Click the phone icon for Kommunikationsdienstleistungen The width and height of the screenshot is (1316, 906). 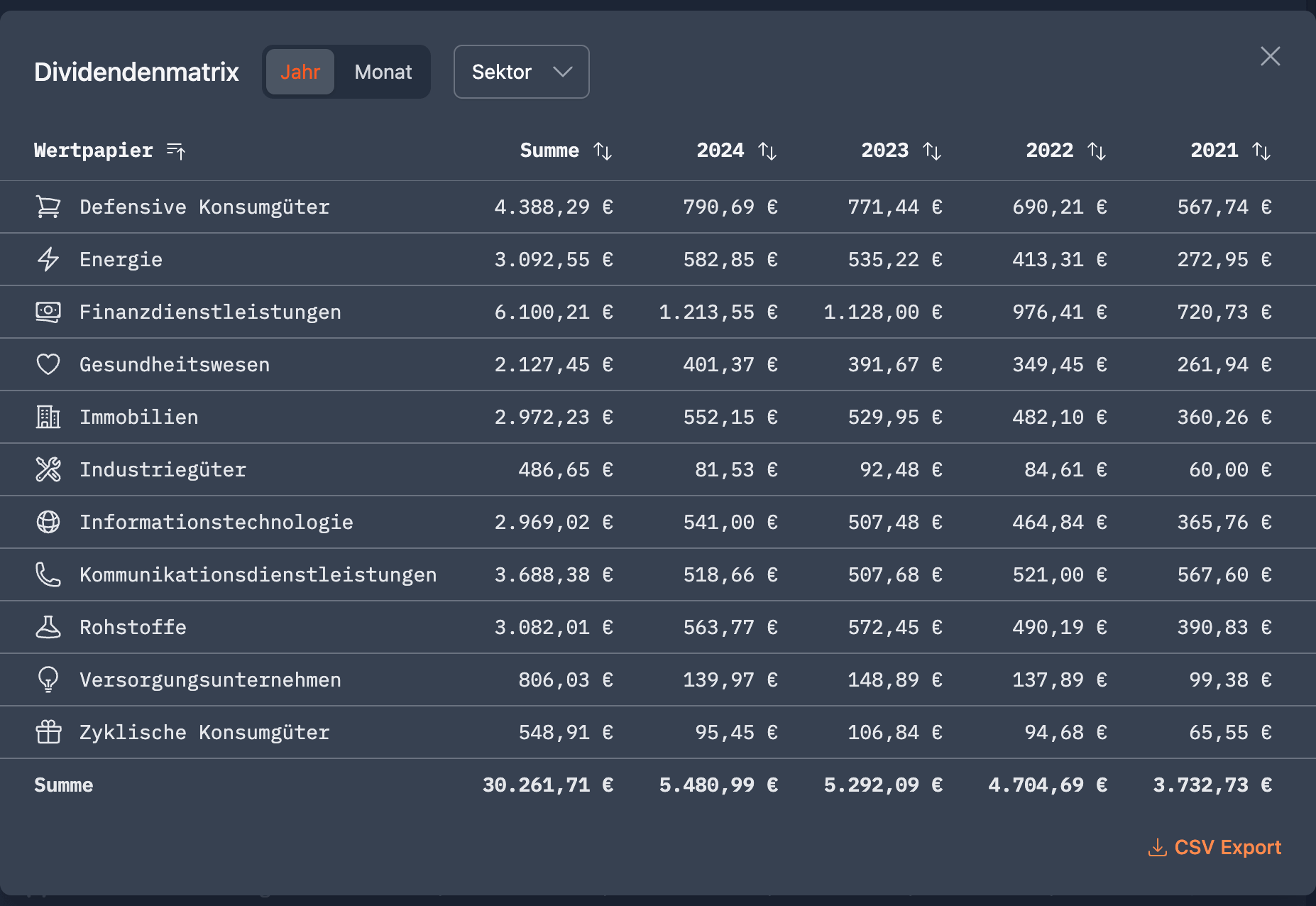(x=48, y=574)
